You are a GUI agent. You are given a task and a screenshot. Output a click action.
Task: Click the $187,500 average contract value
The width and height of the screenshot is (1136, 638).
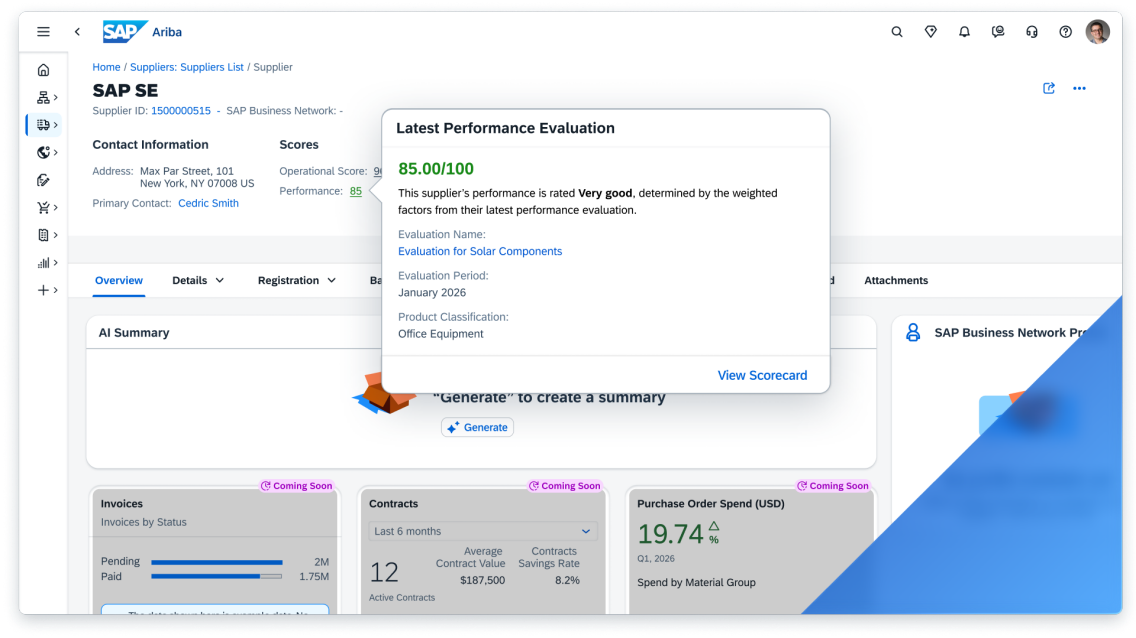(483, 580)
